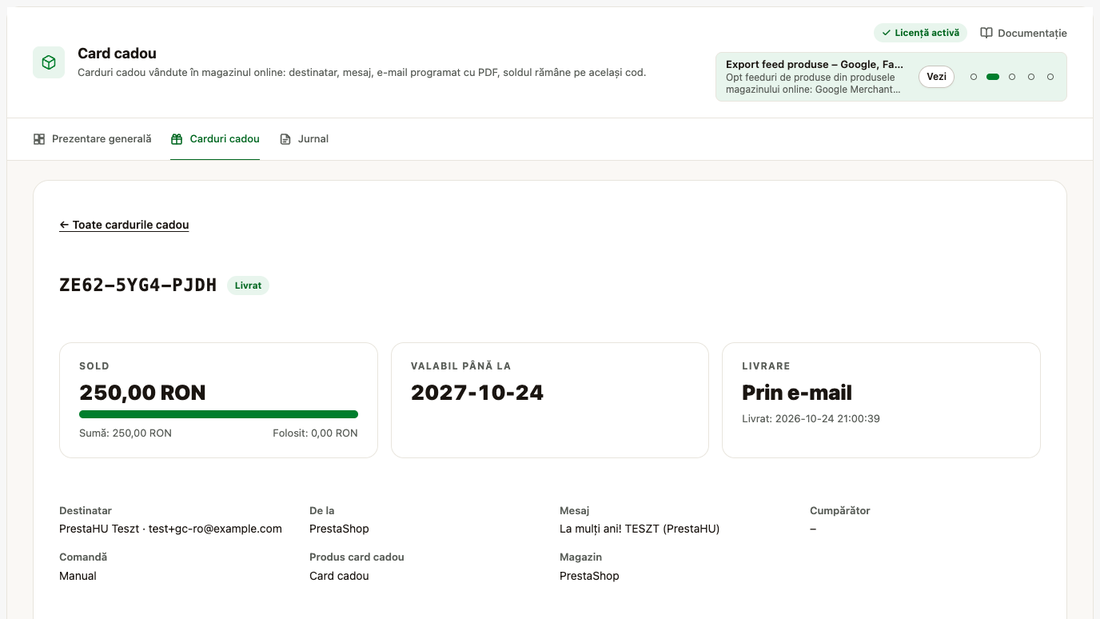Click the green balance progress bar
This screenshot has width=1100, height=619.
click(218, 414)
